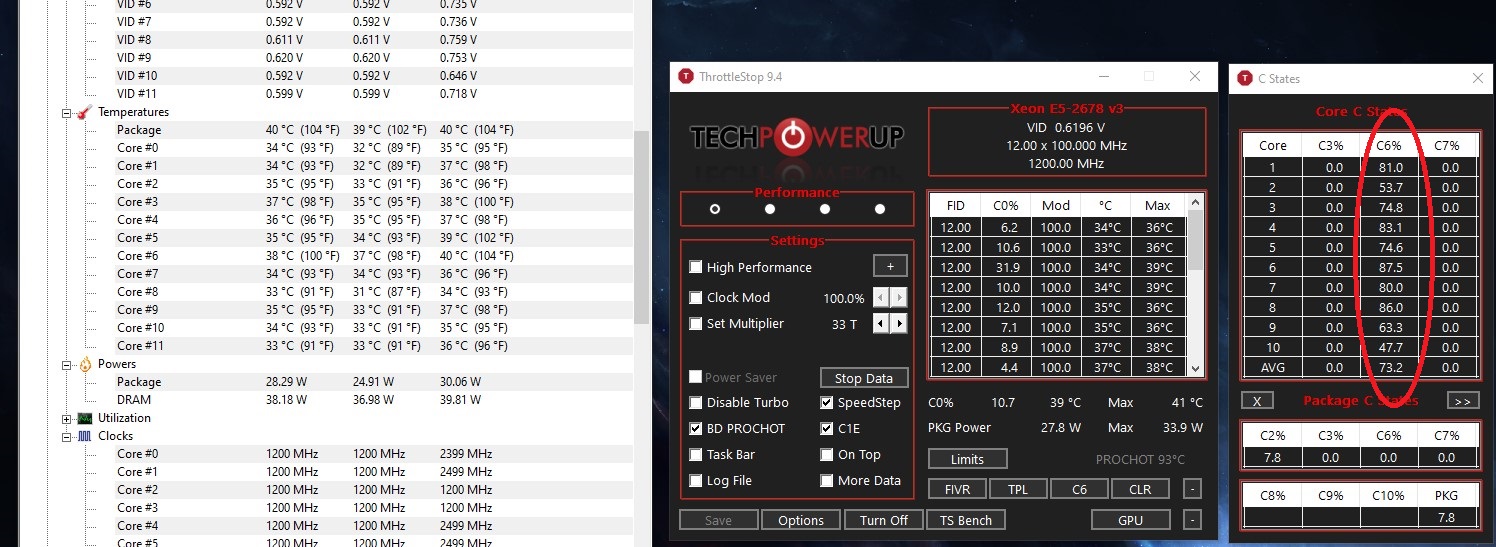Launch TS Bench
Screen dimensions: 1496x547
point(966,520)
